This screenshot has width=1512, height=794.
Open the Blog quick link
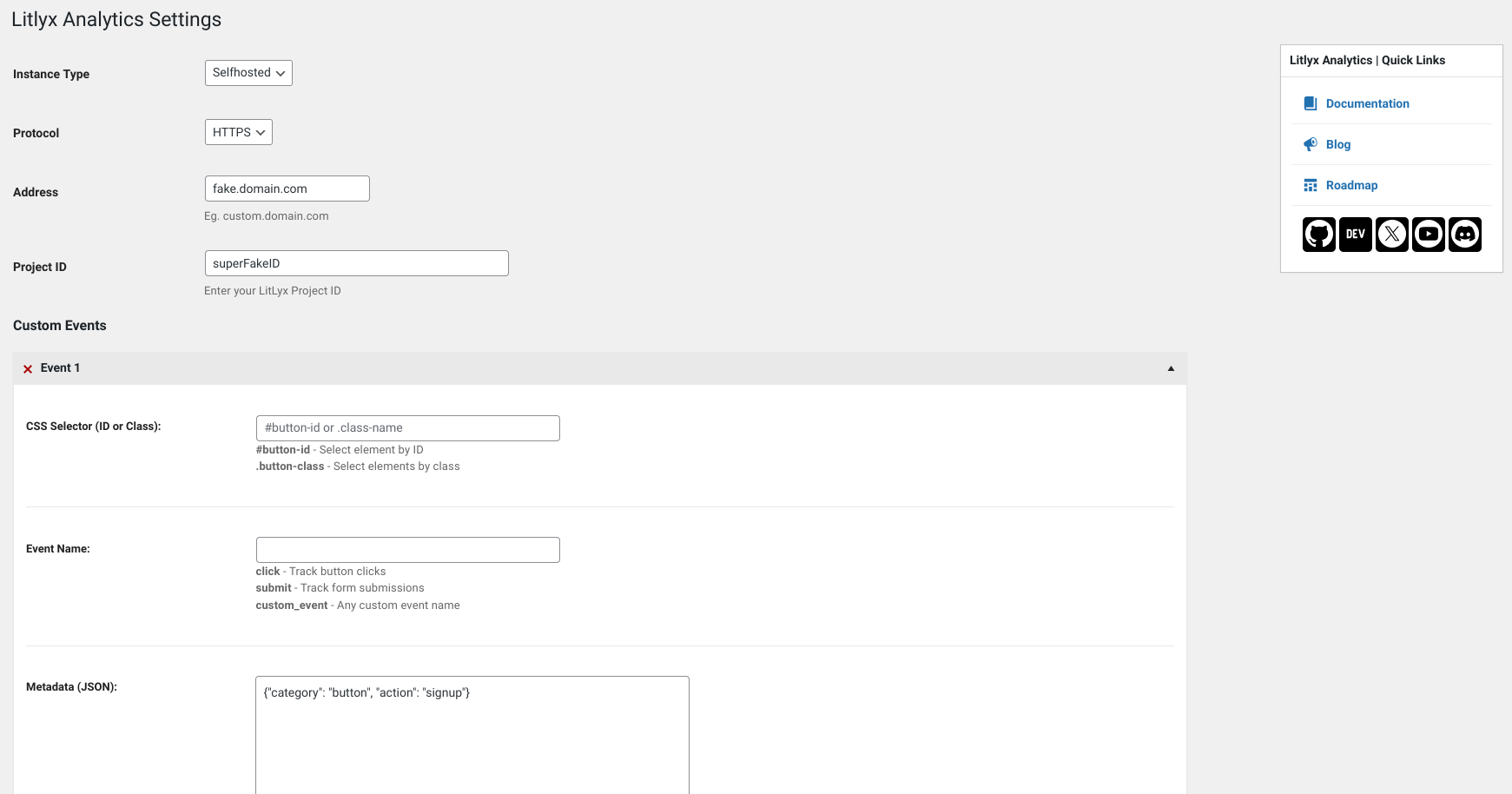tap(1337, 144)
